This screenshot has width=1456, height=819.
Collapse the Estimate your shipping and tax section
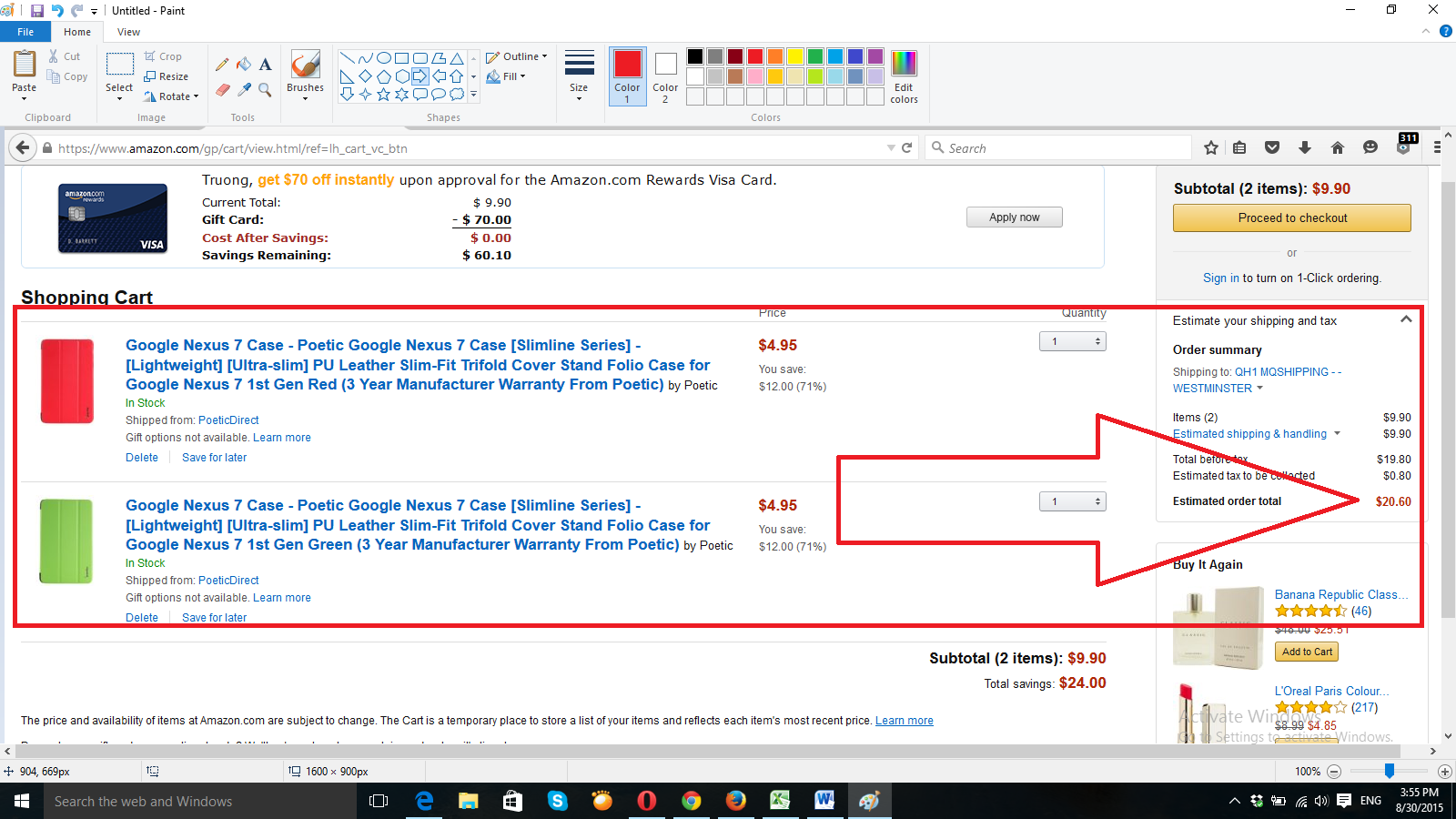tap(1406, 319)
